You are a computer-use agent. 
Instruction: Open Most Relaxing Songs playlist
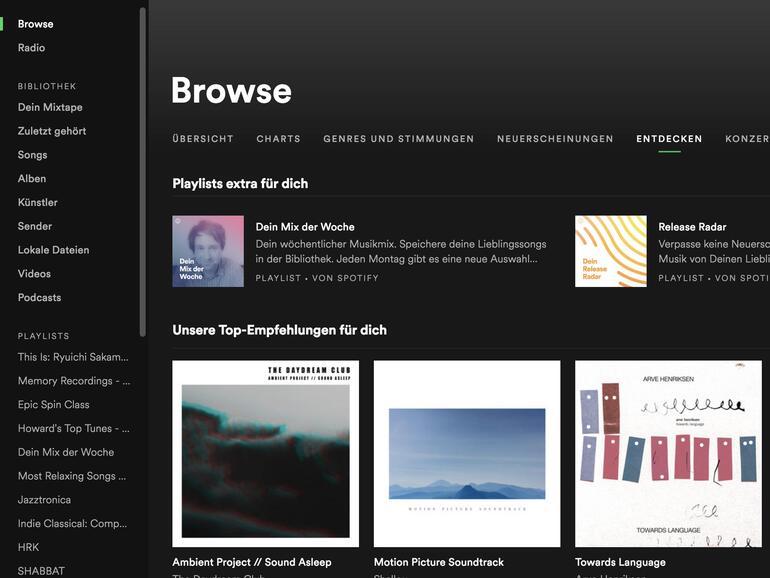pyautogui.click(x=72, y=476)
